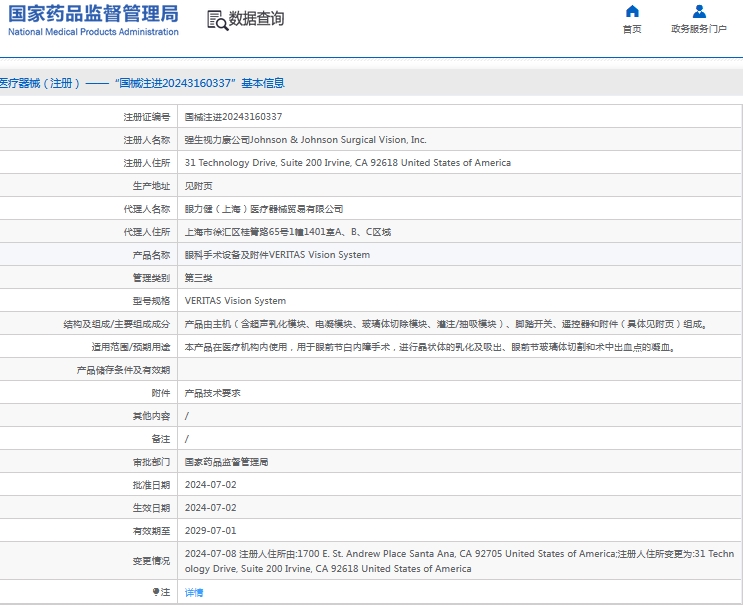
Task: Click the 型号规格 label
Action: click(151, 301)
